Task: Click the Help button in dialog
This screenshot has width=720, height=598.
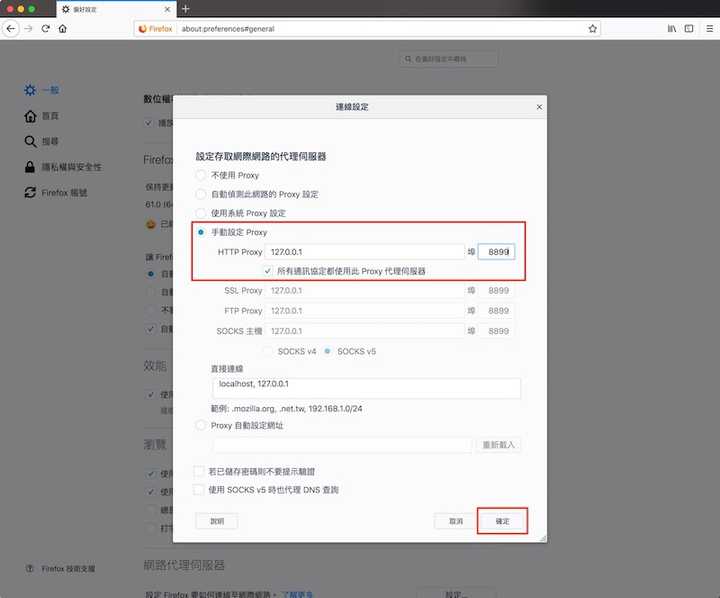Action: (x=217, y=521)
